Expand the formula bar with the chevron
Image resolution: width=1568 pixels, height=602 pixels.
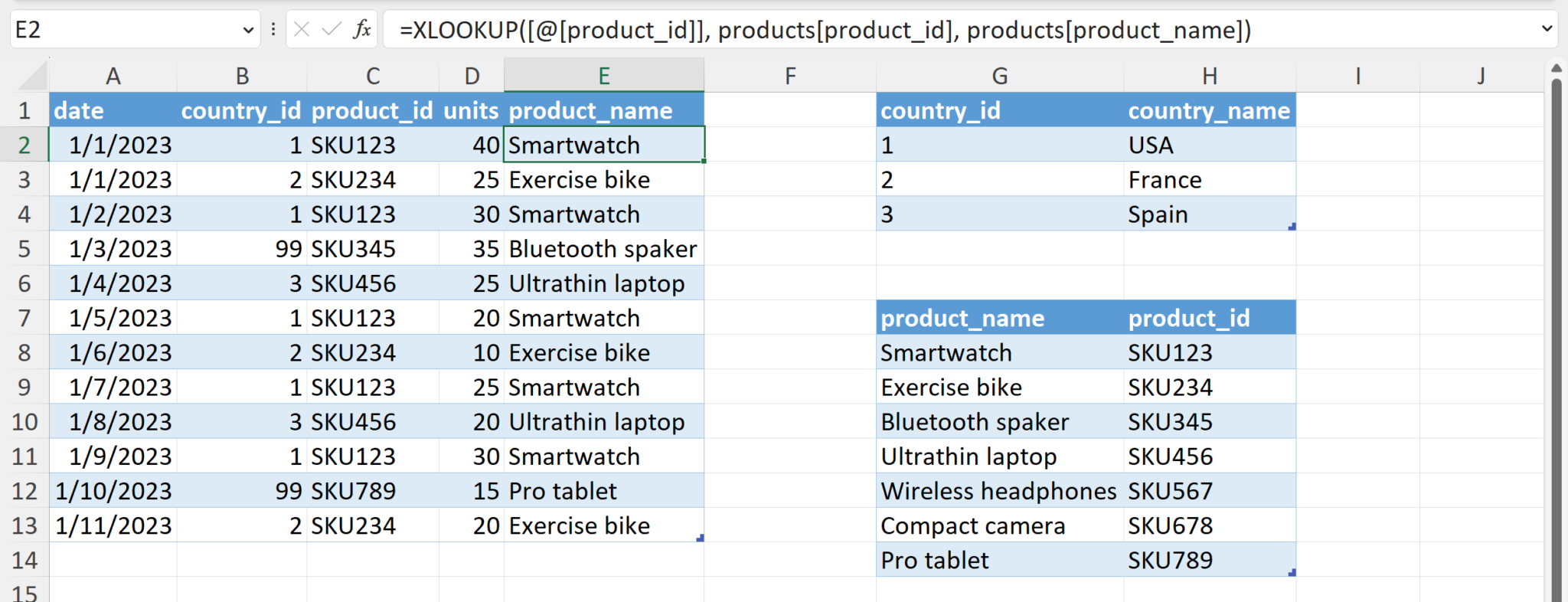tap(1547, 29)
